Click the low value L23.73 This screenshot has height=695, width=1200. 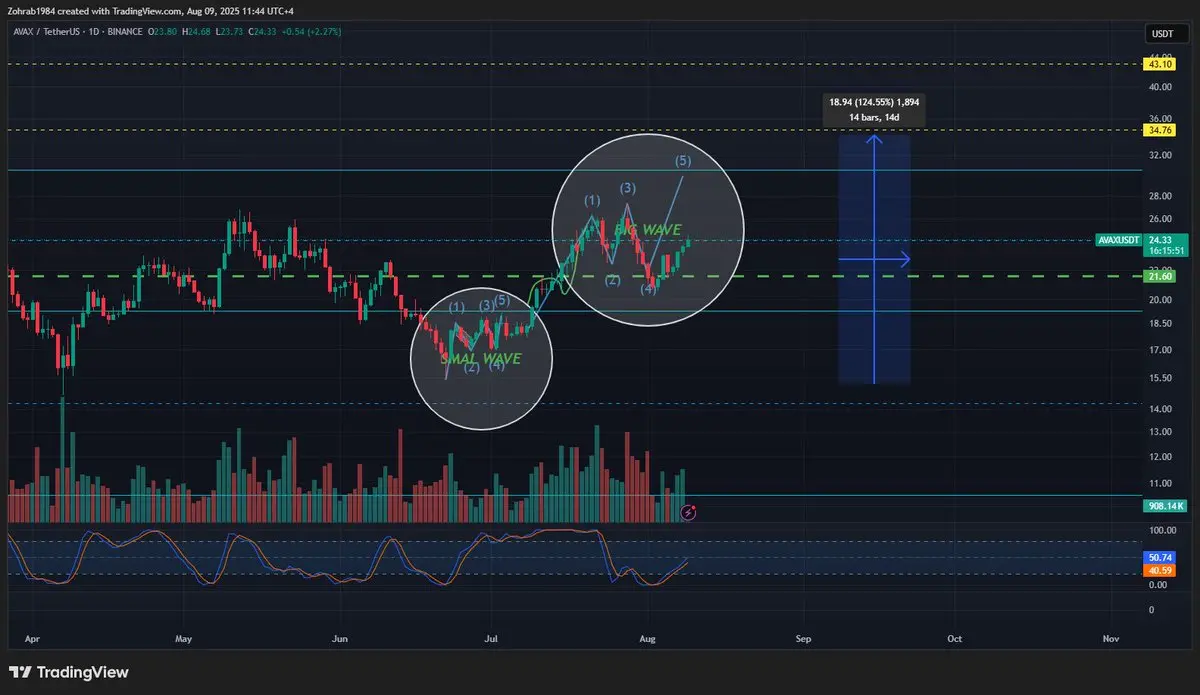tap(231, 31)
